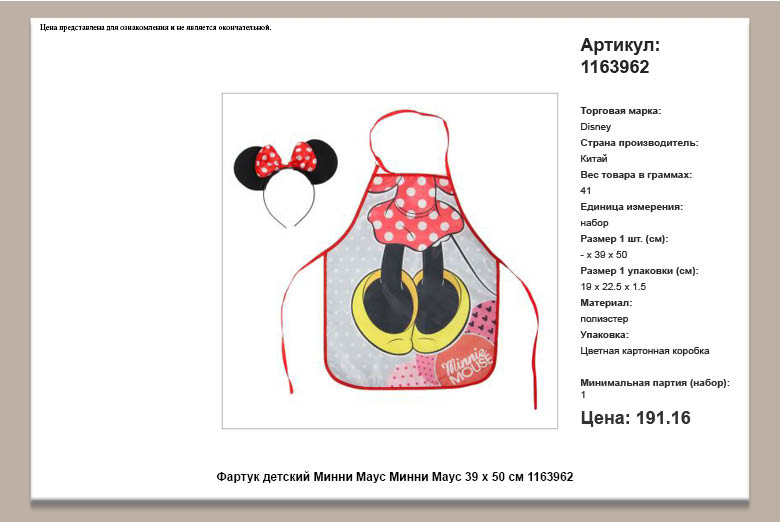Click the 'Материал:' label

pos(606,303)
